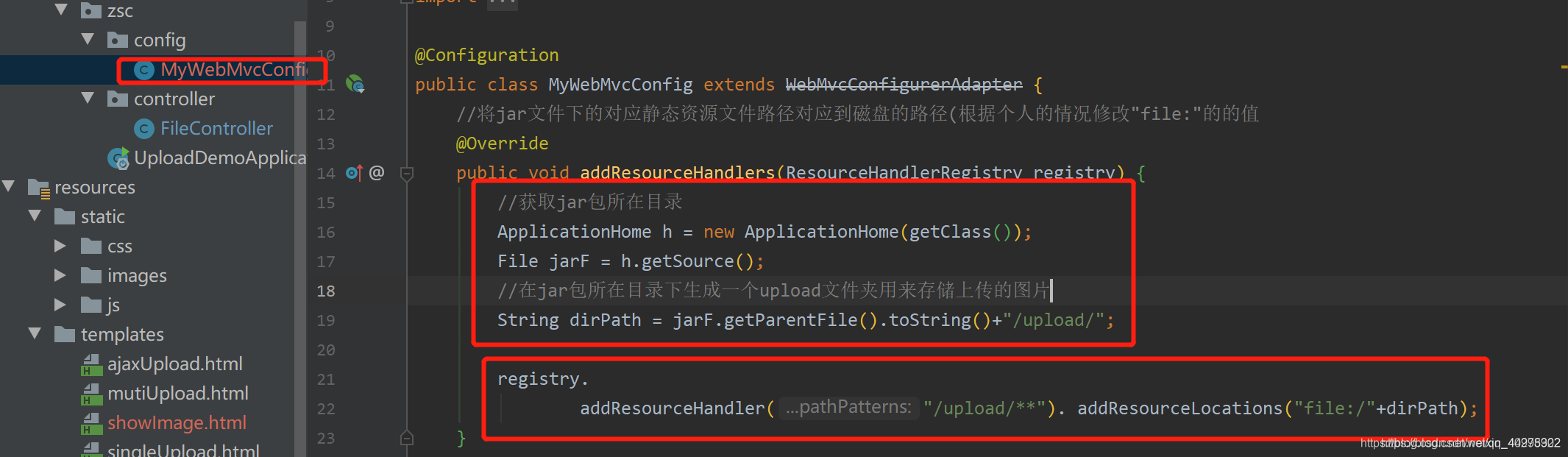1568x457 pixels.
Task: Select the config package label
Action: click(x=160, y=40)
